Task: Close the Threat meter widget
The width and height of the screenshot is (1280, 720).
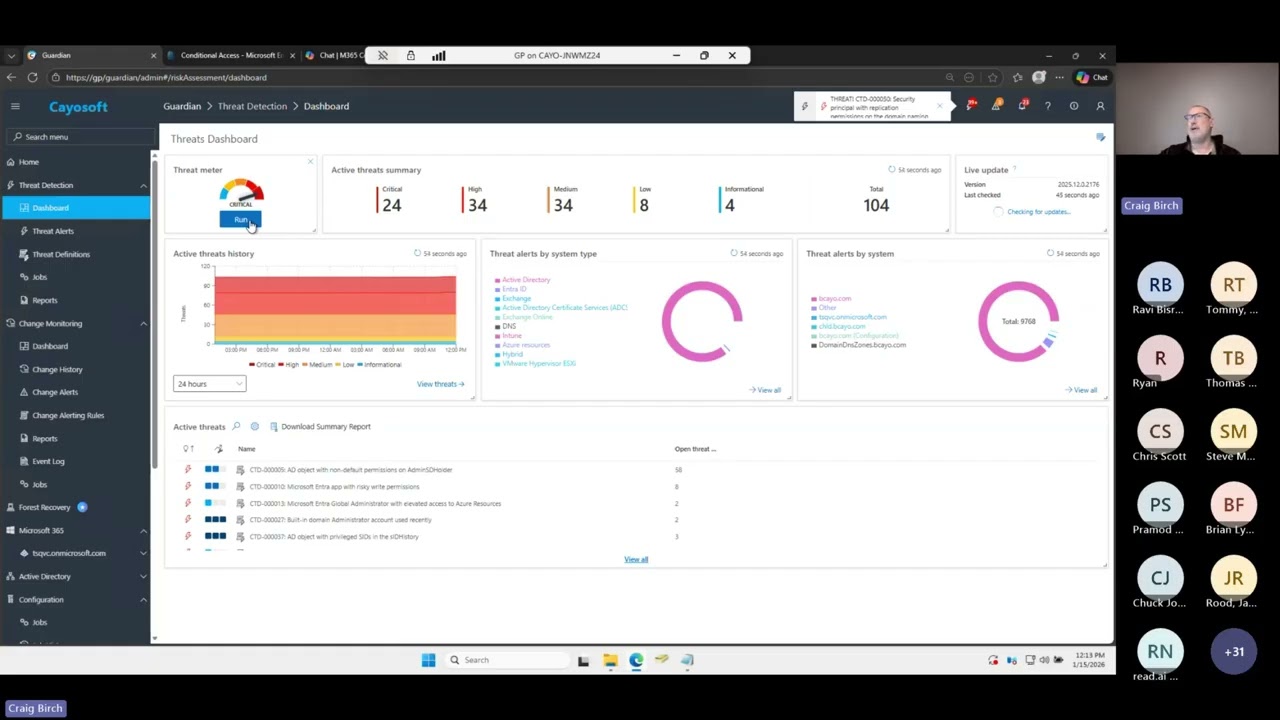Action: 310,161
